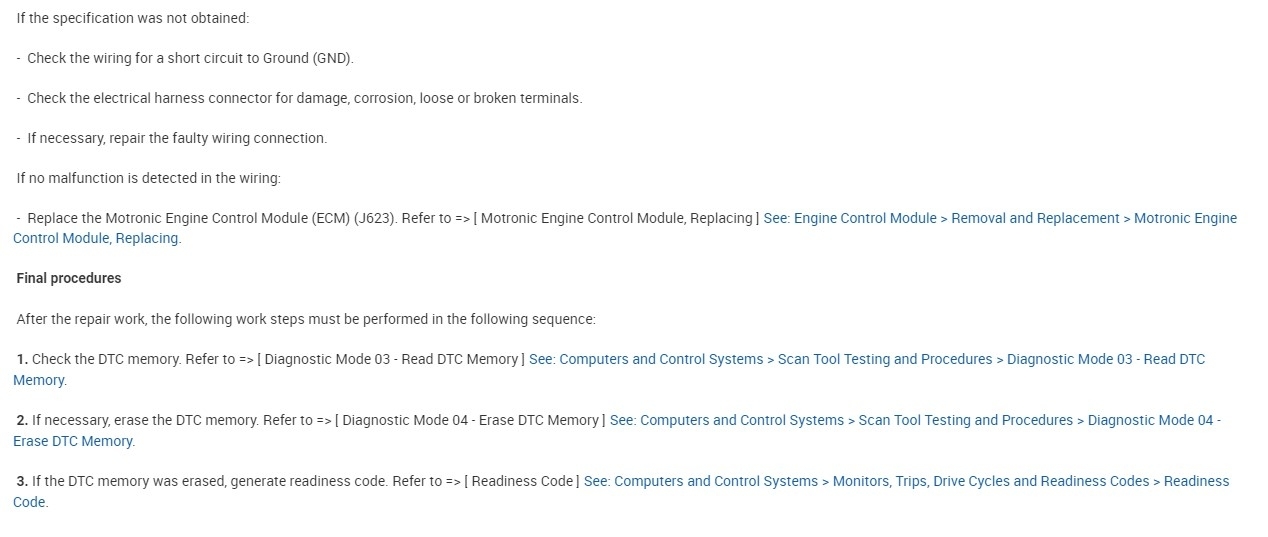Select the electrical harness connector check line
Image resolution: width=1268 pixels, height=537 pixels.
point(304,98)
